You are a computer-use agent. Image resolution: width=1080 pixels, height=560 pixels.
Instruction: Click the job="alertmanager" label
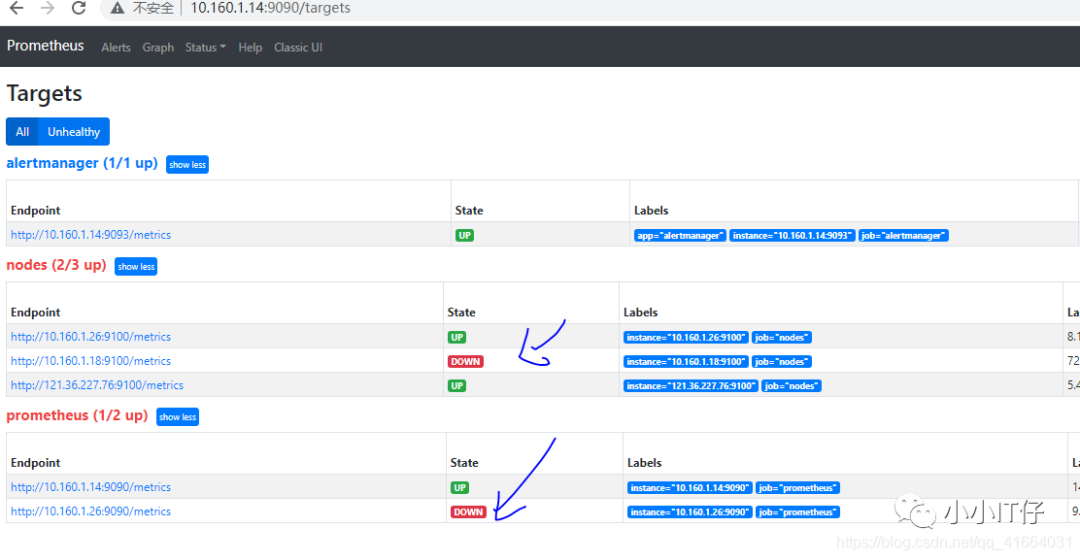pos(904,236)
